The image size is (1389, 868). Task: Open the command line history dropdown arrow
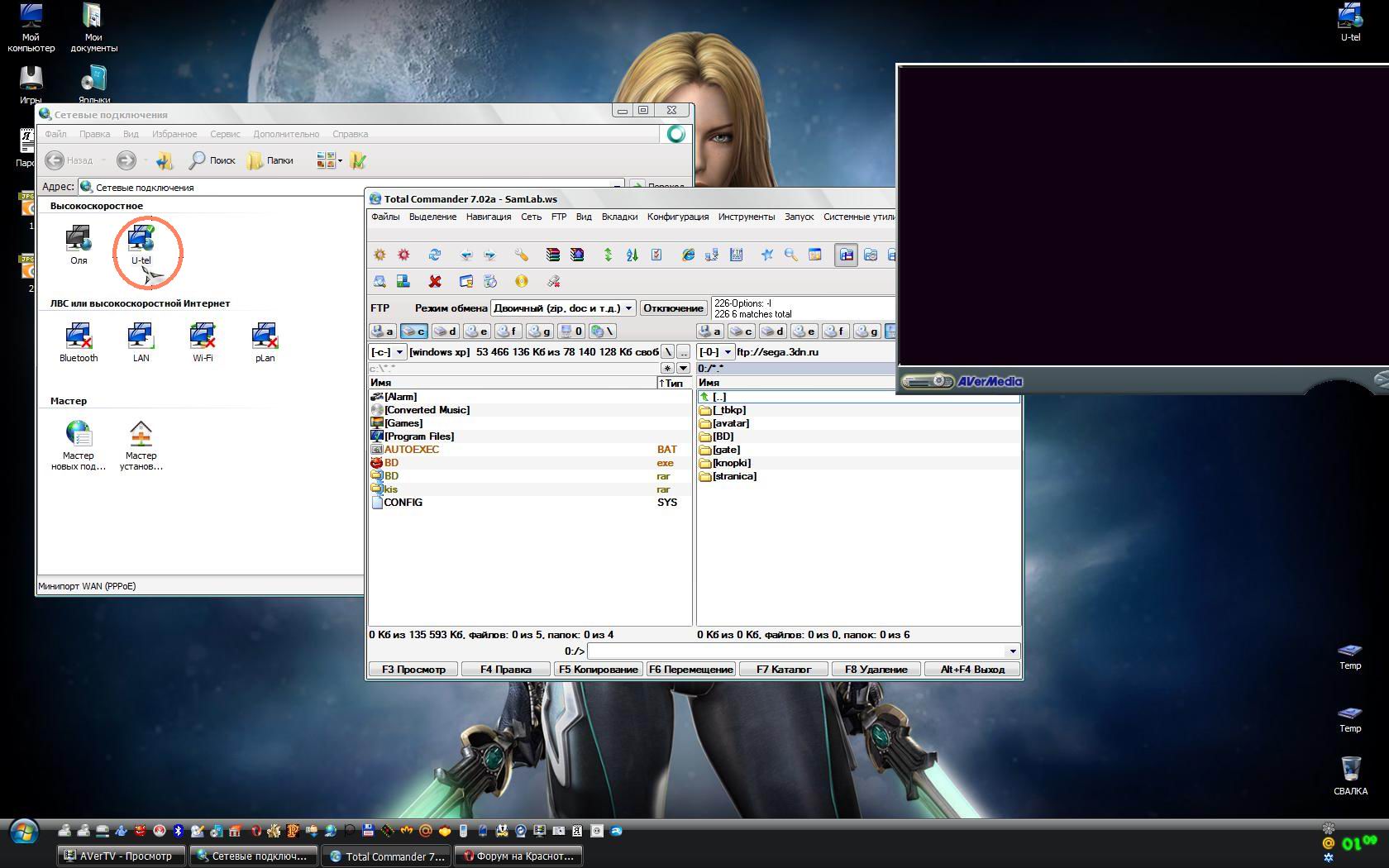point(1013,651)
